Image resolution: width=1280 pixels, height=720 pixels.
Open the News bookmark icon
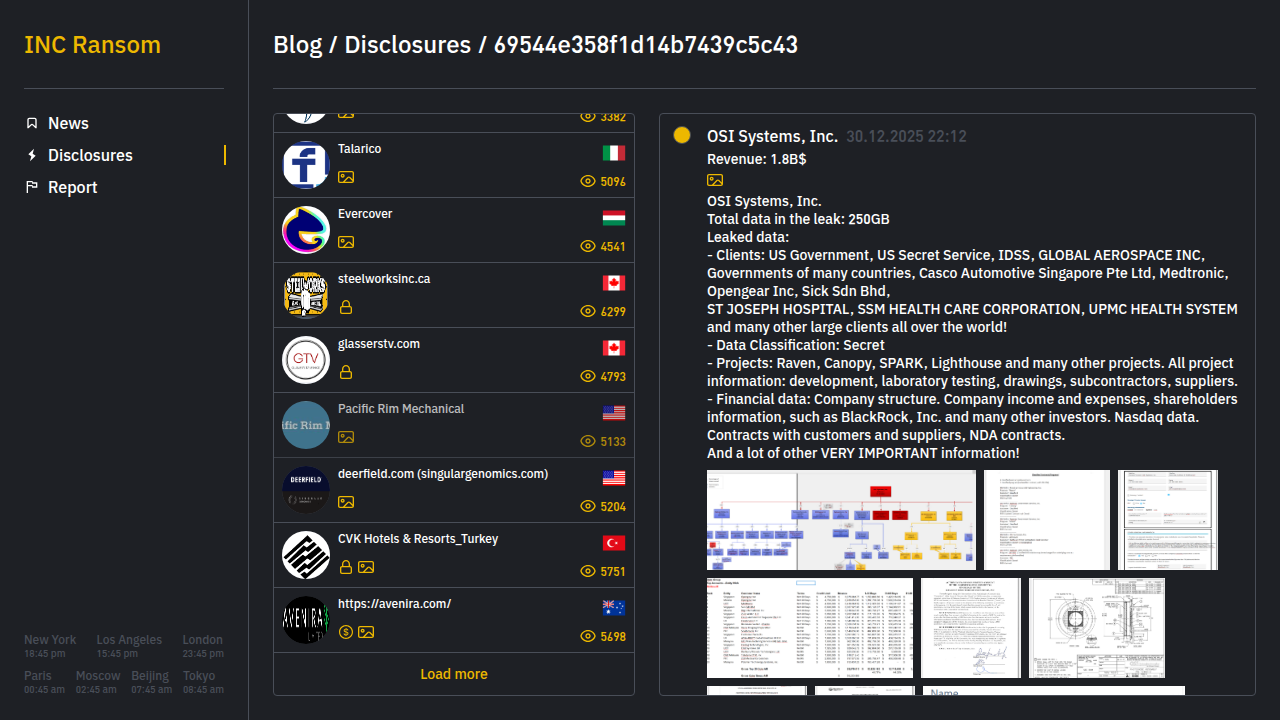pyautogui.click(x=32, y=123)
